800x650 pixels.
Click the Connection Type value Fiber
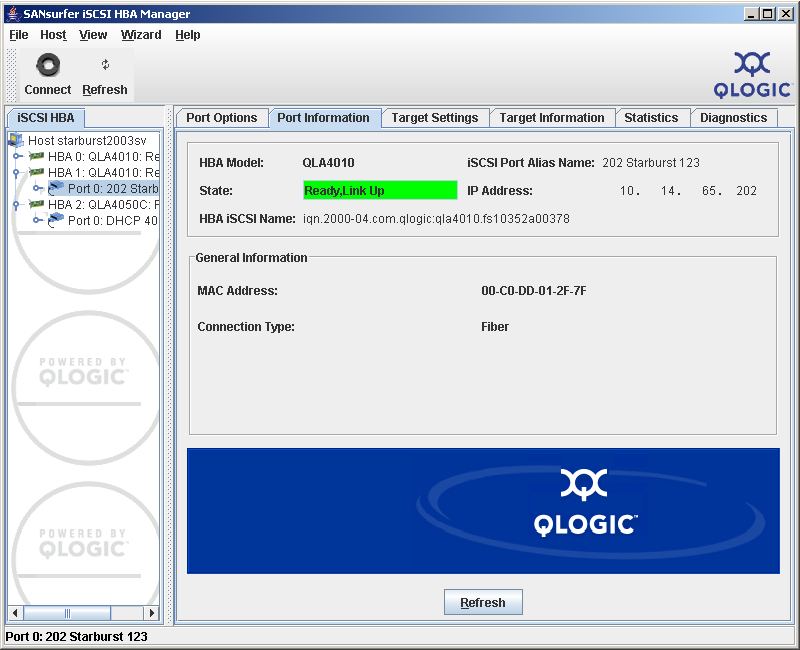click(x=495, y=327)
